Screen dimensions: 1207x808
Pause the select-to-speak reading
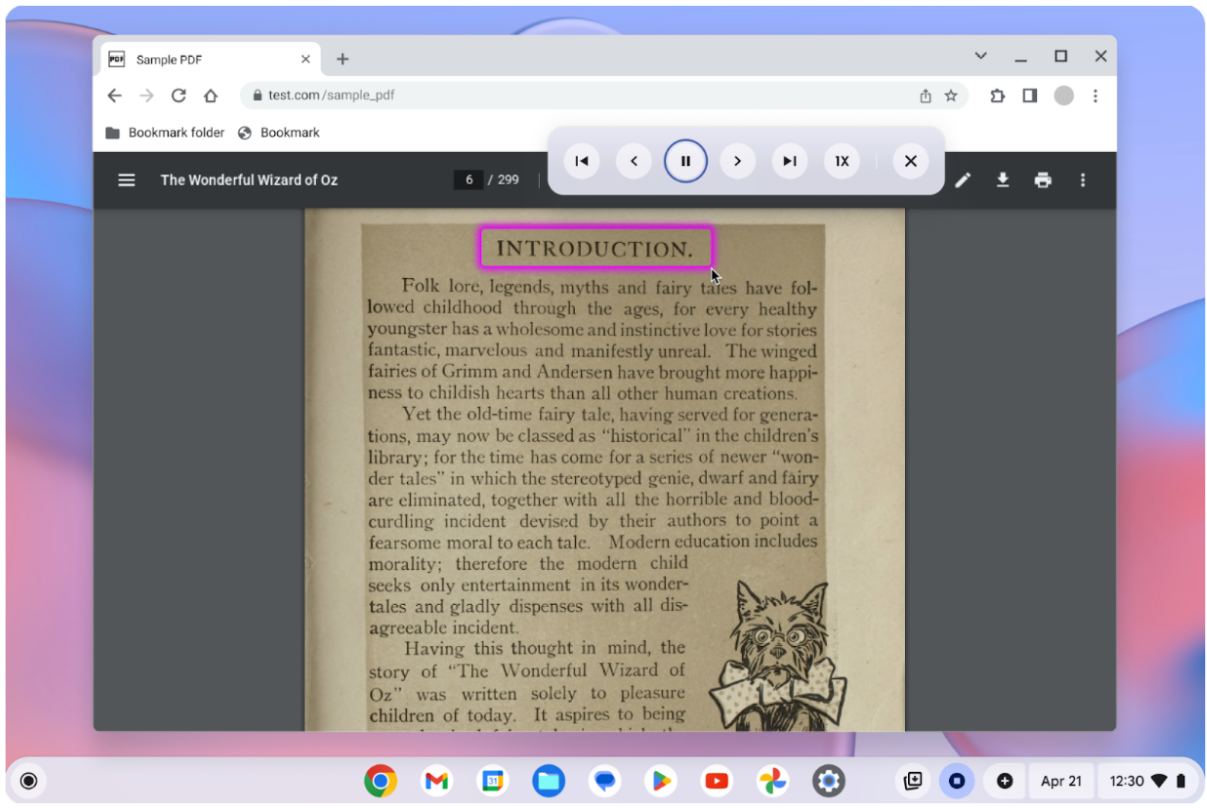click(x=686, y=161)
